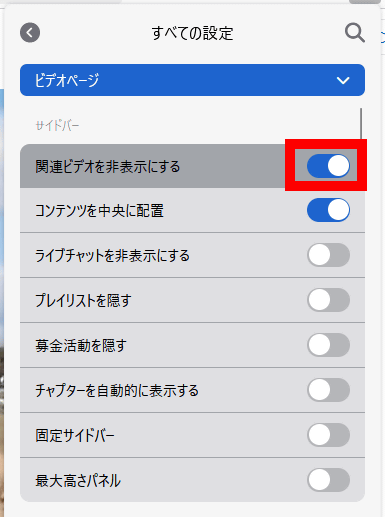The image size is (385, 517).
Task: Click the サイドバー section header
Action: point(57,126)
